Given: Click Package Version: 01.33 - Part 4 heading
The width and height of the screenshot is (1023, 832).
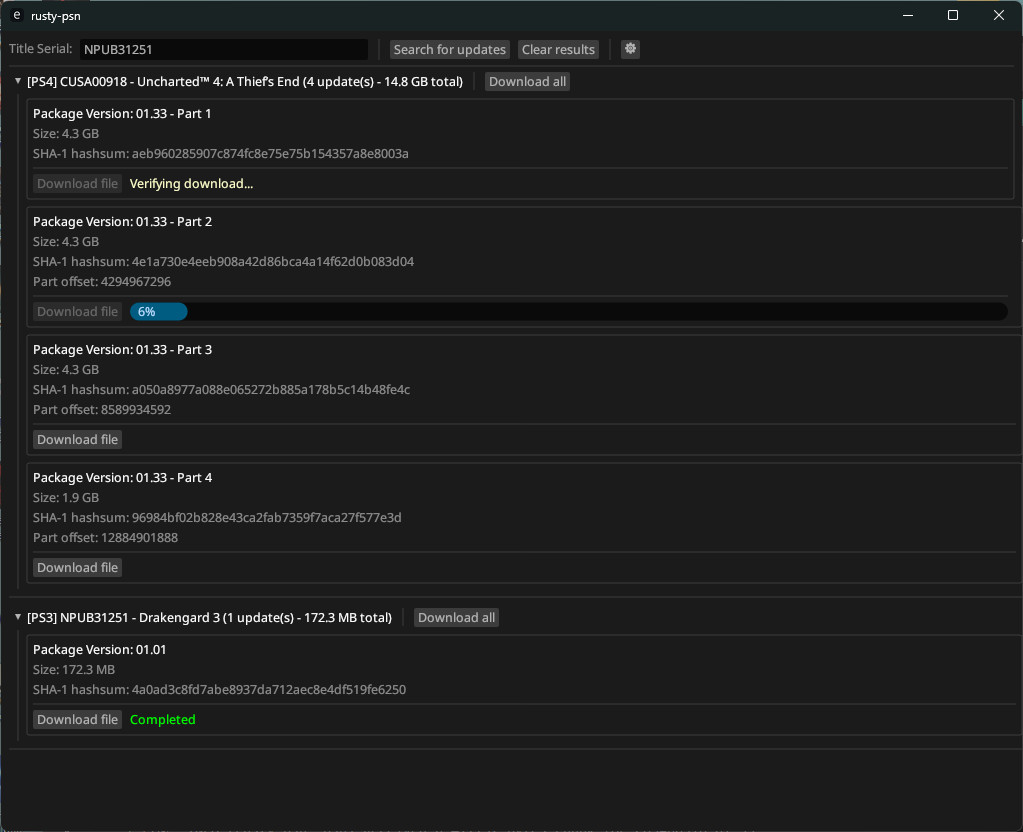Looking at the screenshot, I should 122,478.
